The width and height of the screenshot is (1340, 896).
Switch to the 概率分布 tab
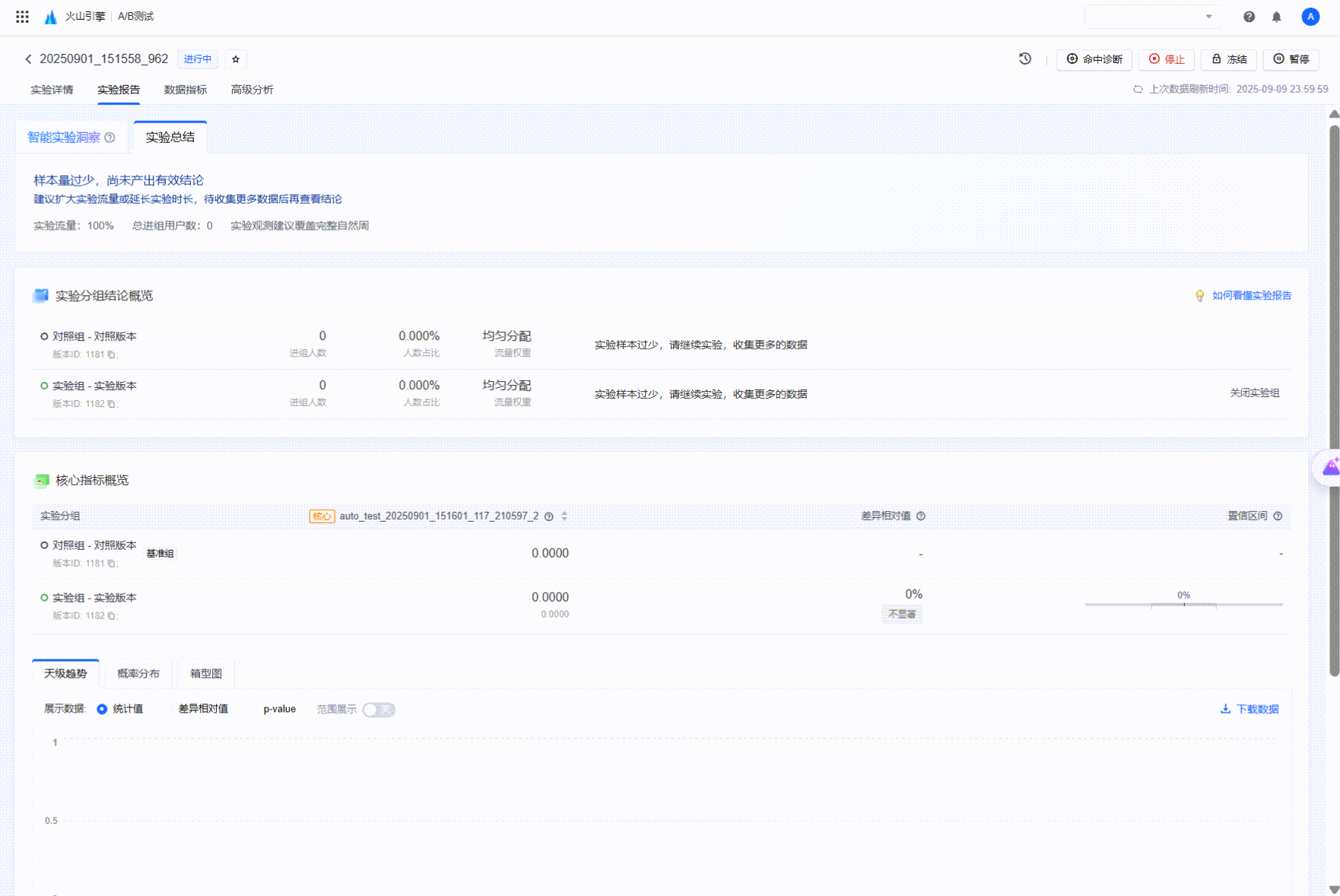click(x=138, y=673)
